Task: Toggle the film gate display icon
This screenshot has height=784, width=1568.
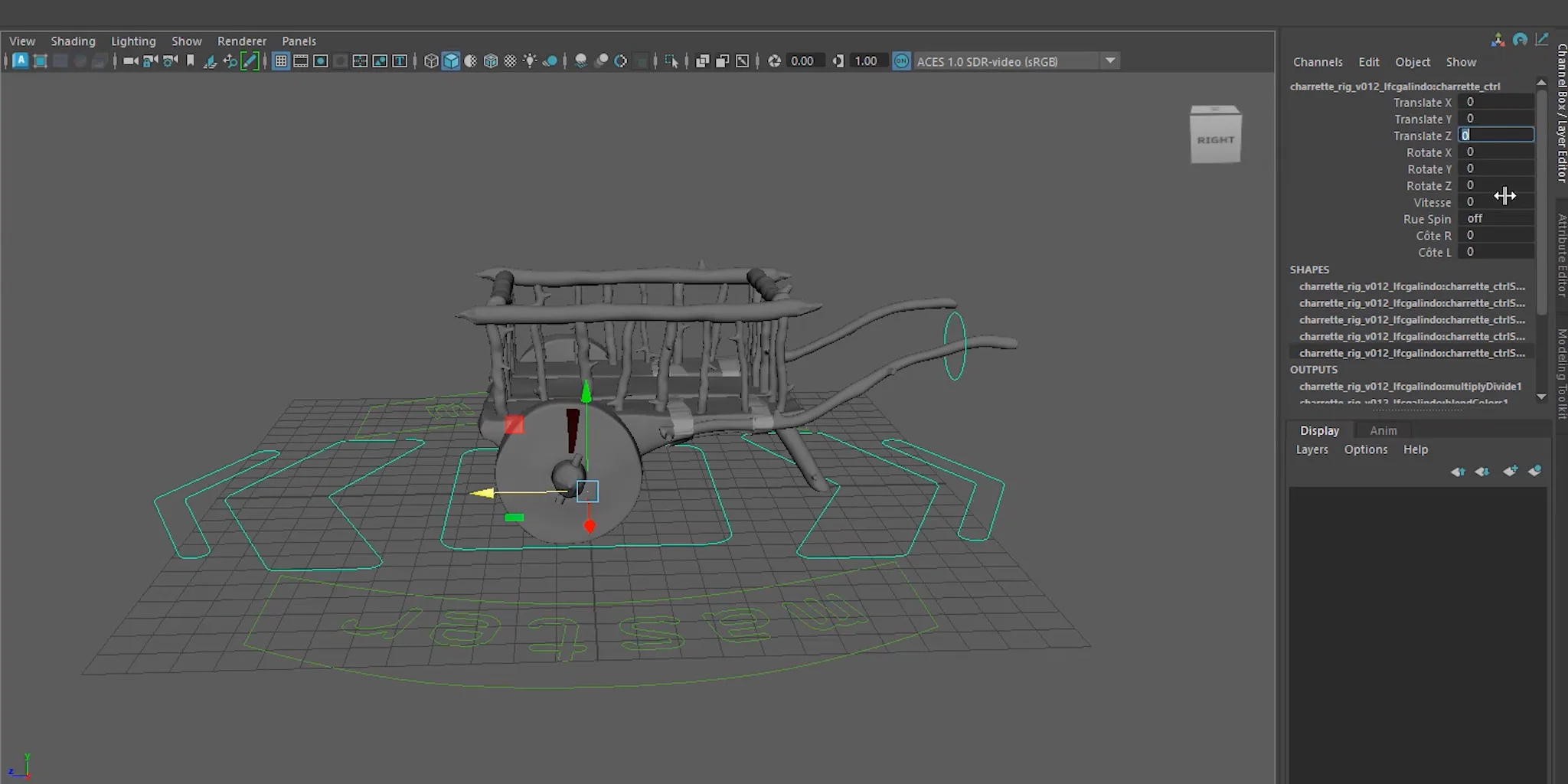Action: pos(300,61)
